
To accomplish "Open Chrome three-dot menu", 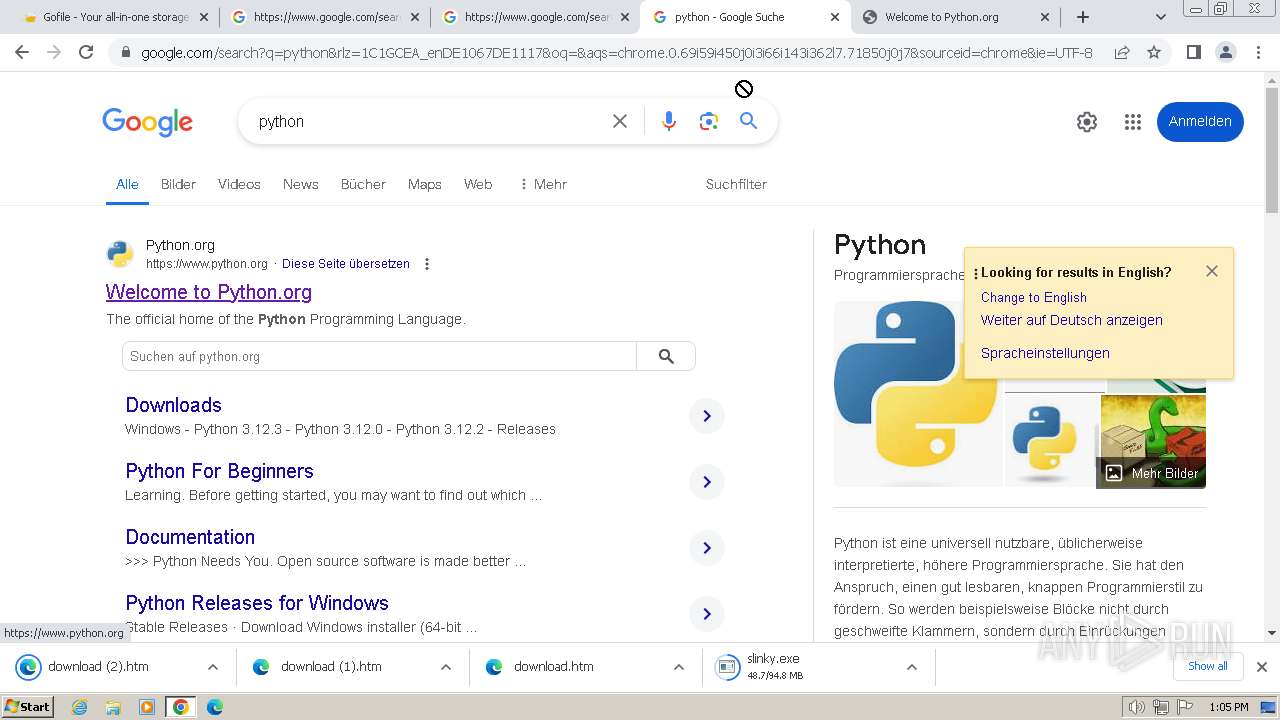I will click(1258, 52).
